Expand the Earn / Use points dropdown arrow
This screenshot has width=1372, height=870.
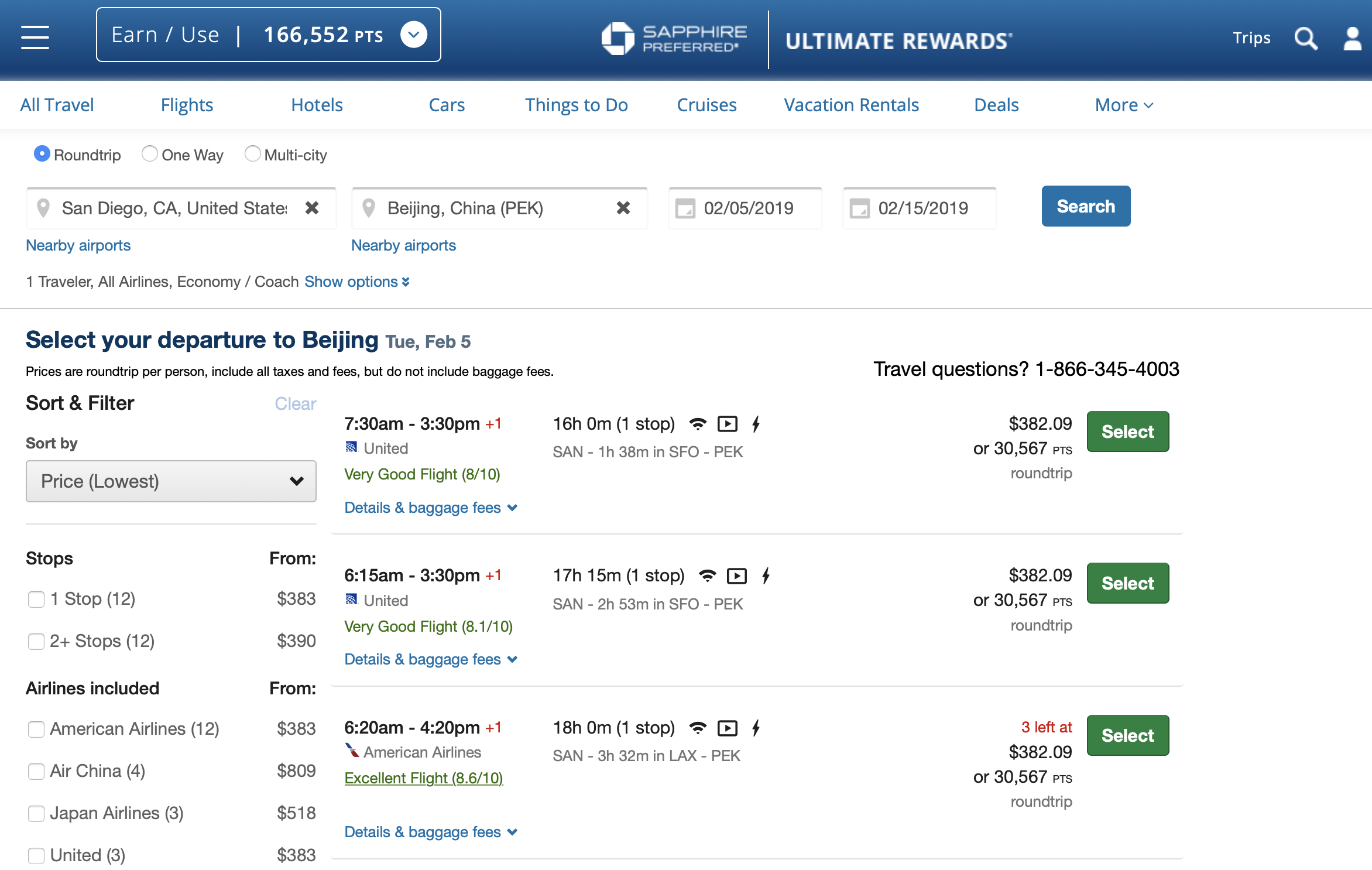click(x=414, y=35)
